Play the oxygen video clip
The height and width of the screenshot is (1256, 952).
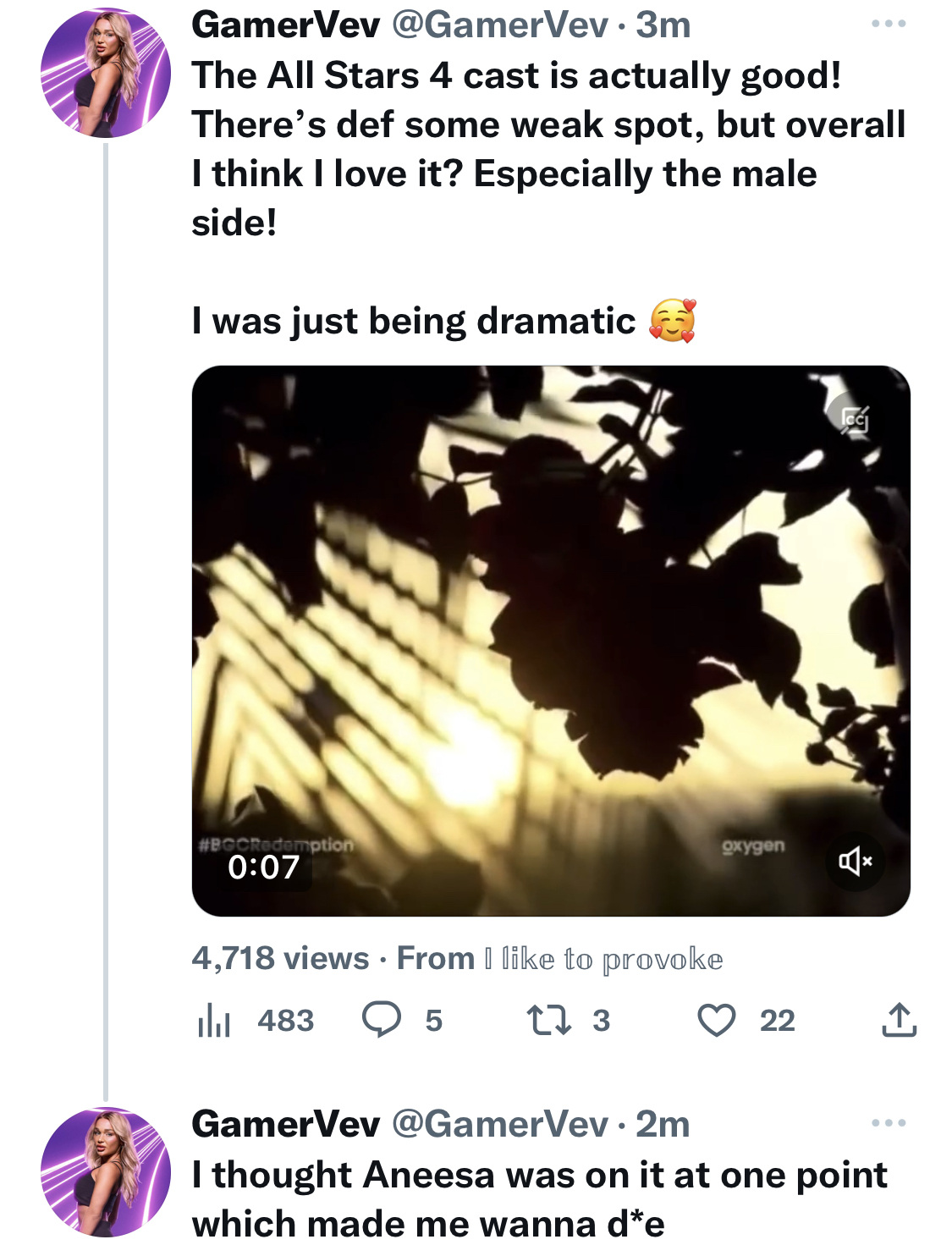pyautogui.click(x=551, y=641)
